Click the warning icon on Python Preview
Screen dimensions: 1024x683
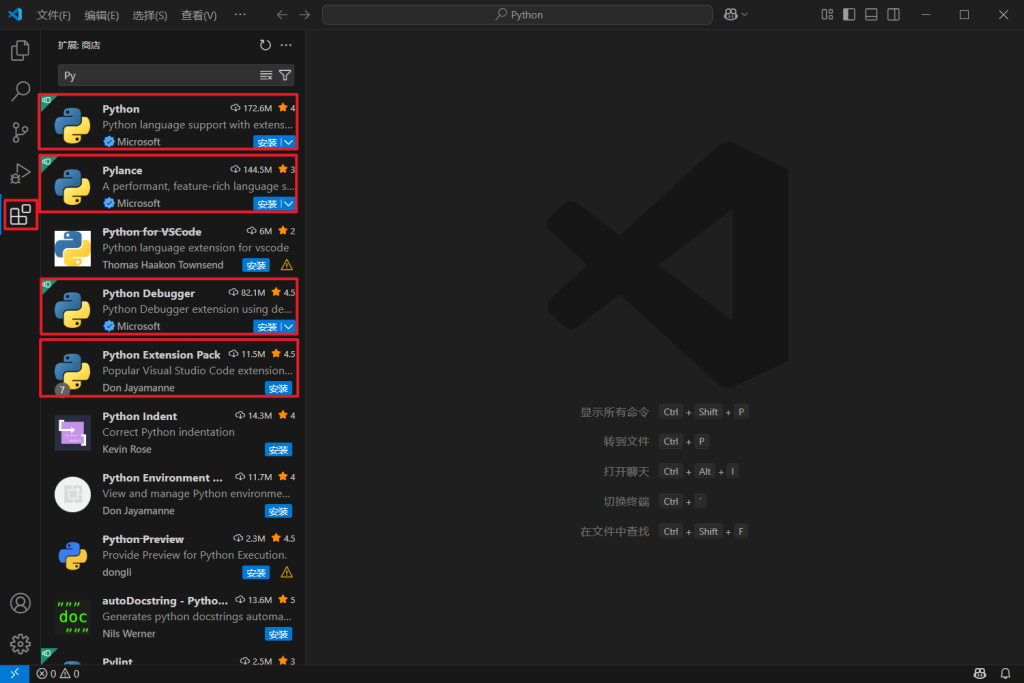pyautogui.click(x=286, y=573)
